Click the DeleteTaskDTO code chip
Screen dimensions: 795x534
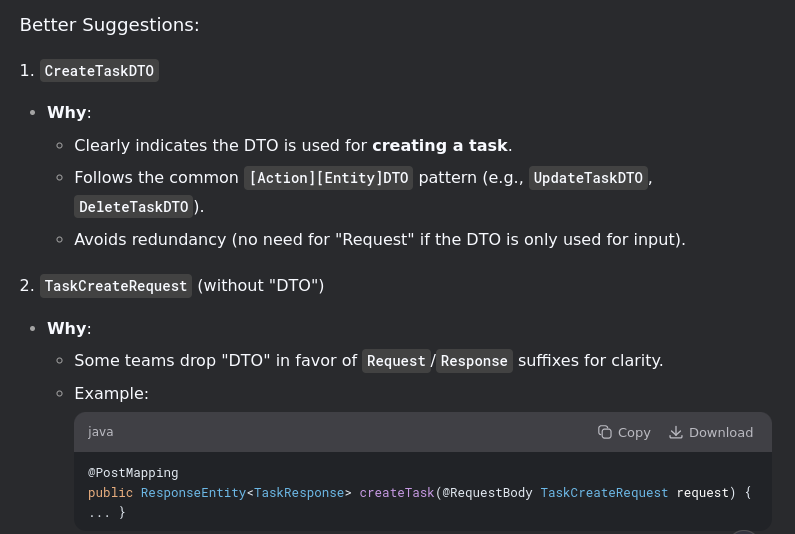pos(134,207)
